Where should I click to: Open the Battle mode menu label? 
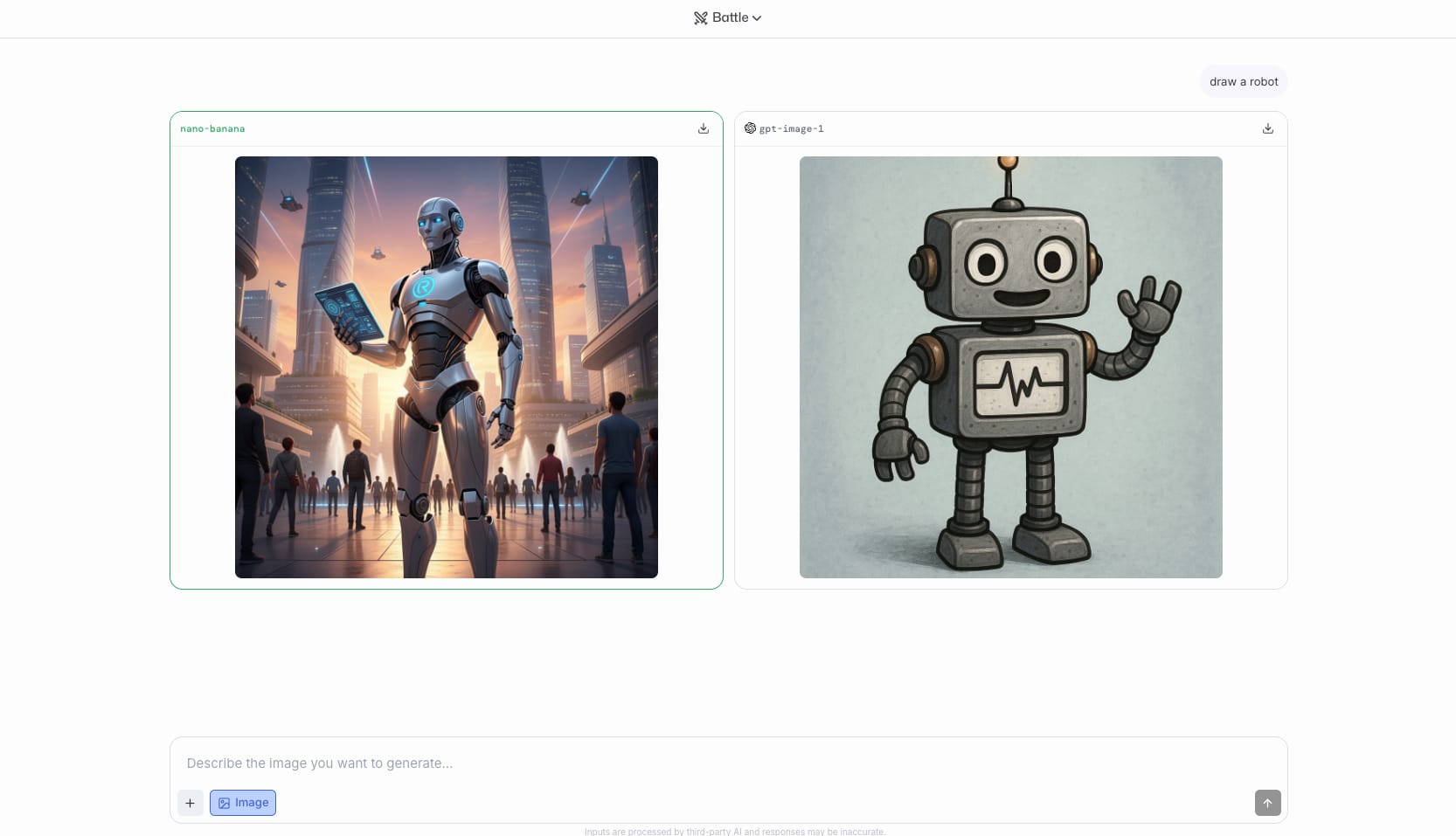730,17
